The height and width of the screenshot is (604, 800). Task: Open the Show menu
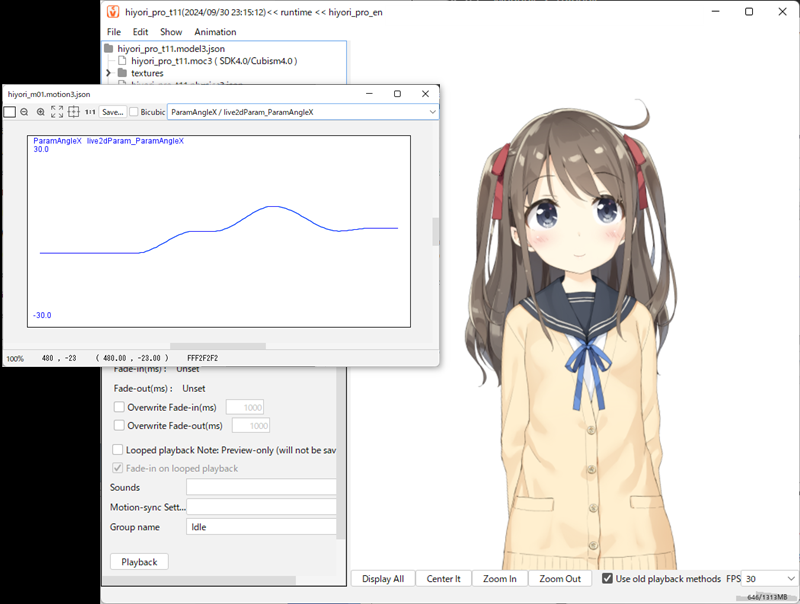[171, 32]
